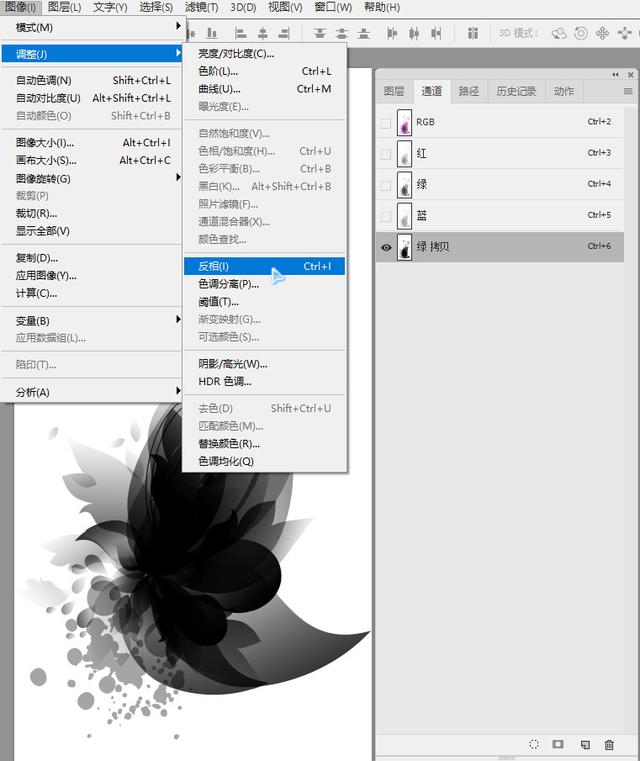This screenshot has width=640, height=761.
Task: Select 3D pan object icon
Action: tap(602, 33)
